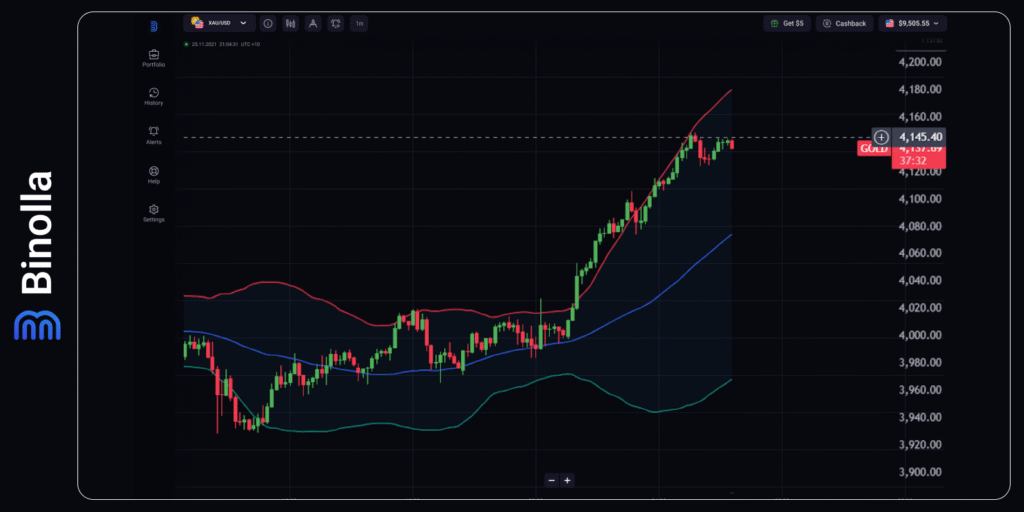
Task: Open the Help section
Action: (x=153, y=174)
